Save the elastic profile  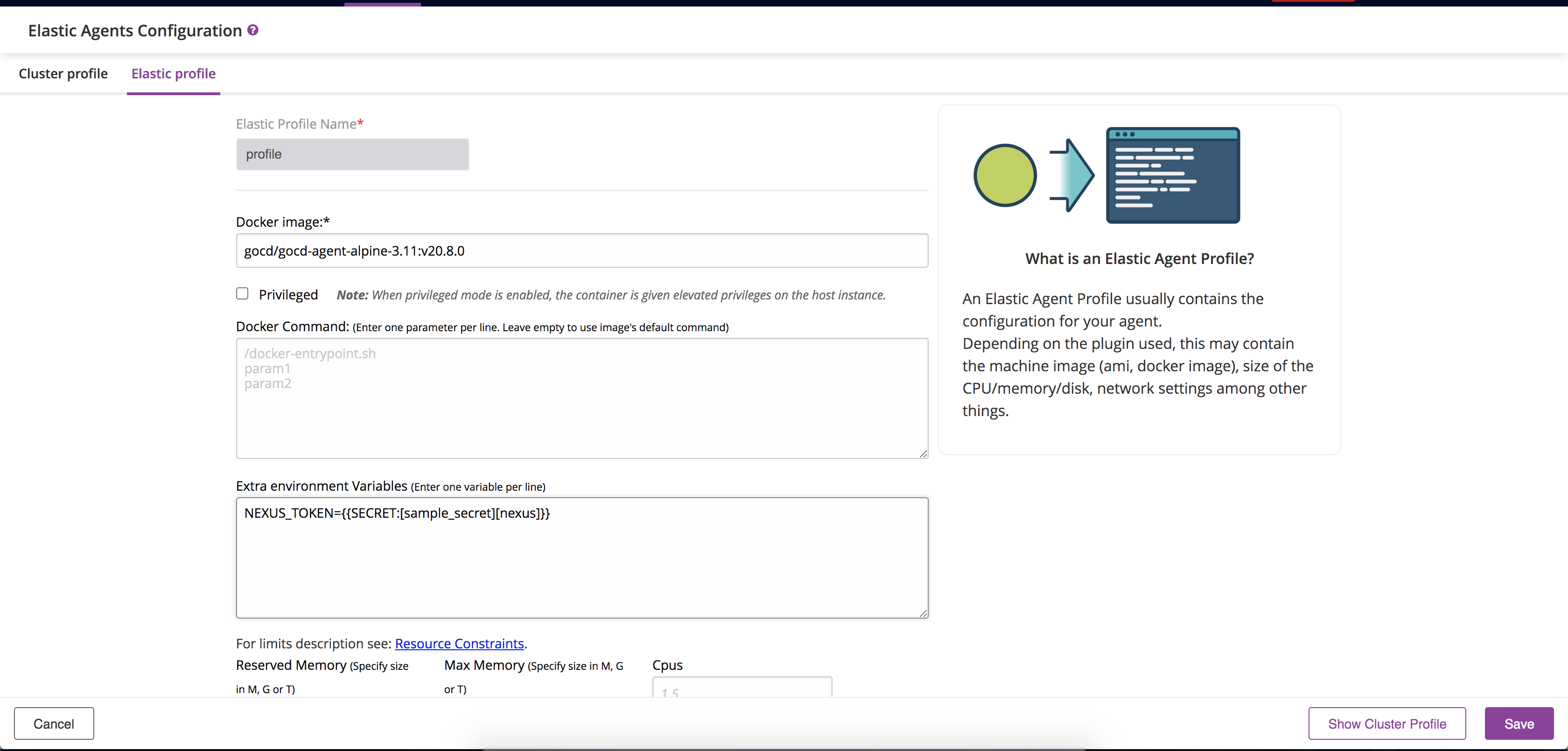(x=1519, y=723)
